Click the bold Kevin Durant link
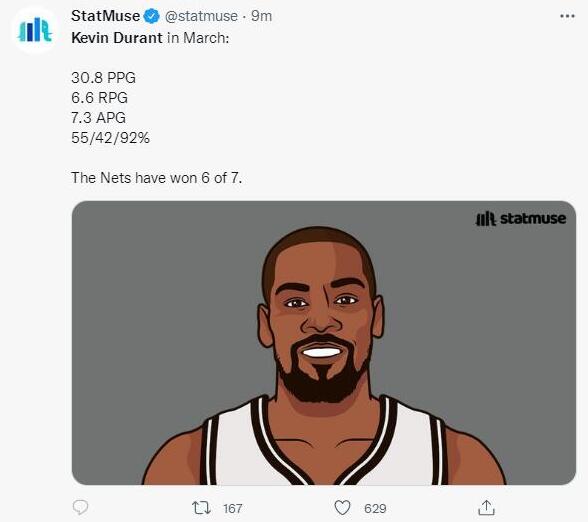 [x=117, y=38]
